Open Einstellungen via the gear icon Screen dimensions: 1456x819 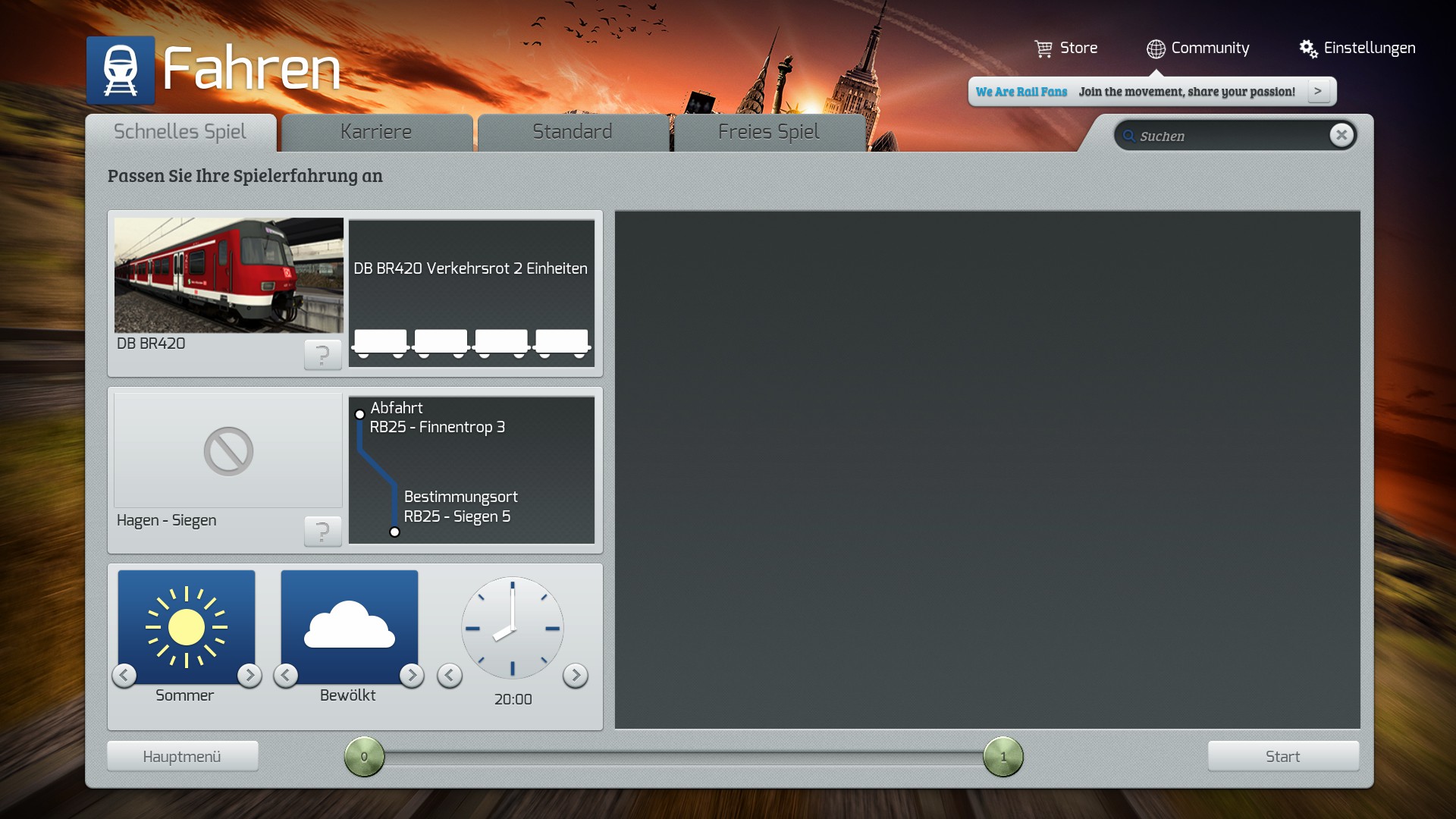[x=1308, y=49]
